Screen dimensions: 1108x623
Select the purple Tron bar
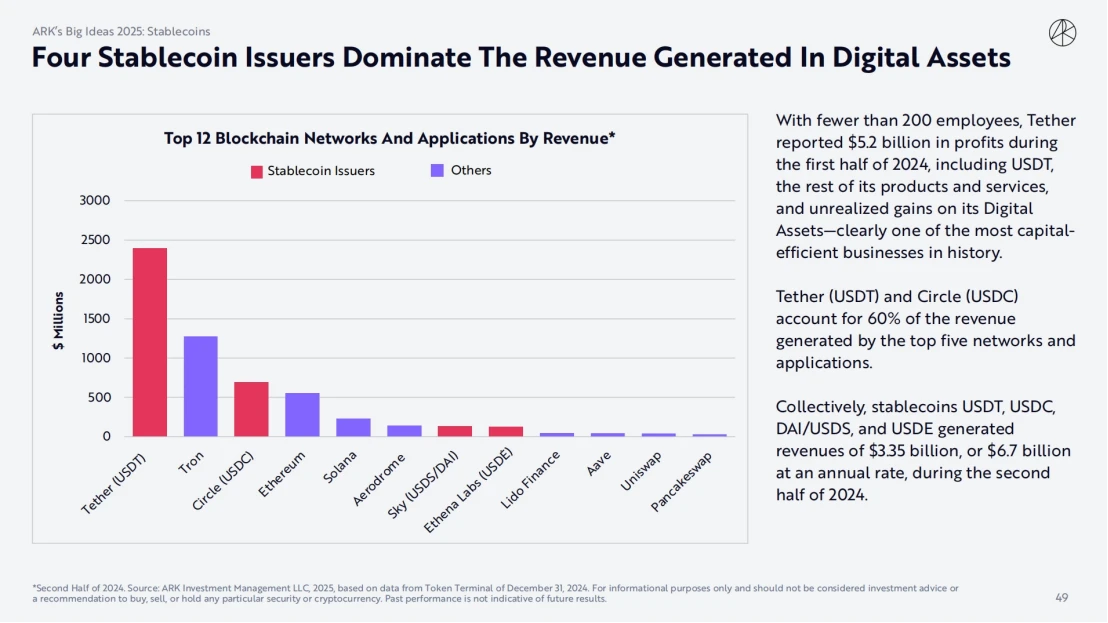coord(200,386)
